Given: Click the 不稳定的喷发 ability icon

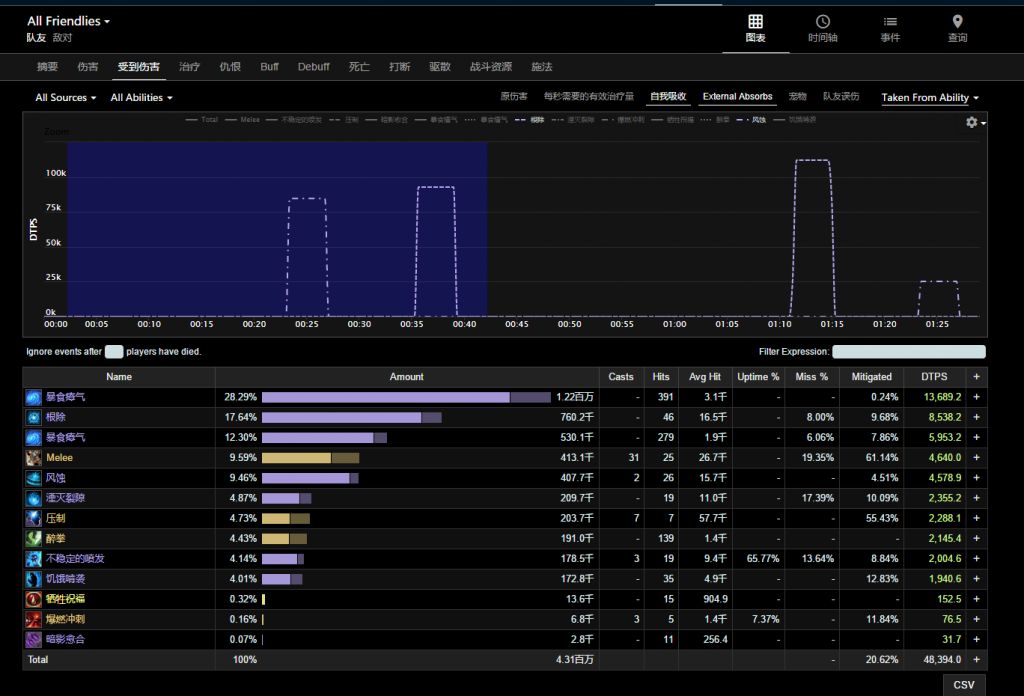Looking at the screenshot, I should [33, 559].
